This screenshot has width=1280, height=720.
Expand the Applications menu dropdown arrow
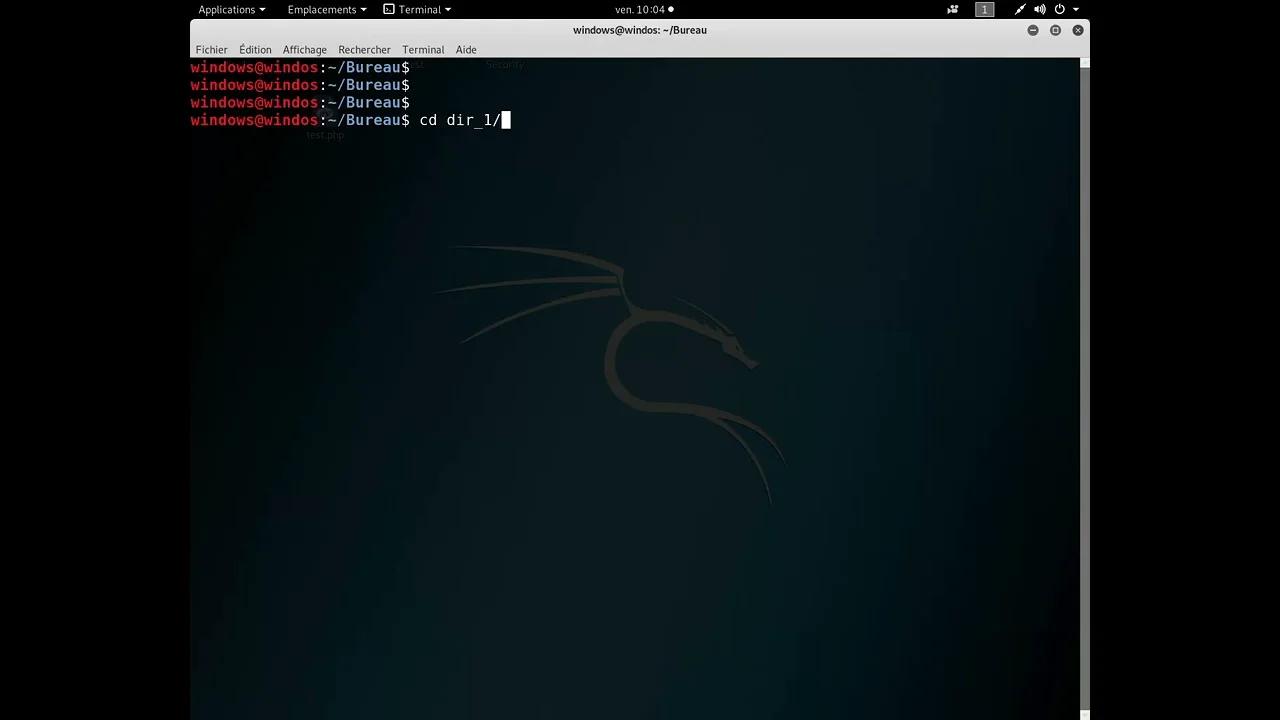[262, 9]
